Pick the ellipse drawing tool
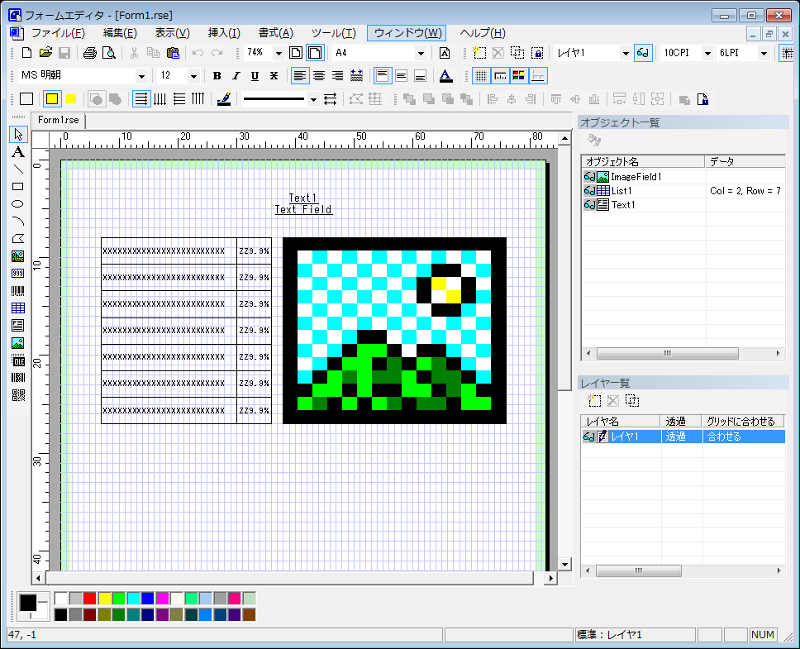 point(18,204)
